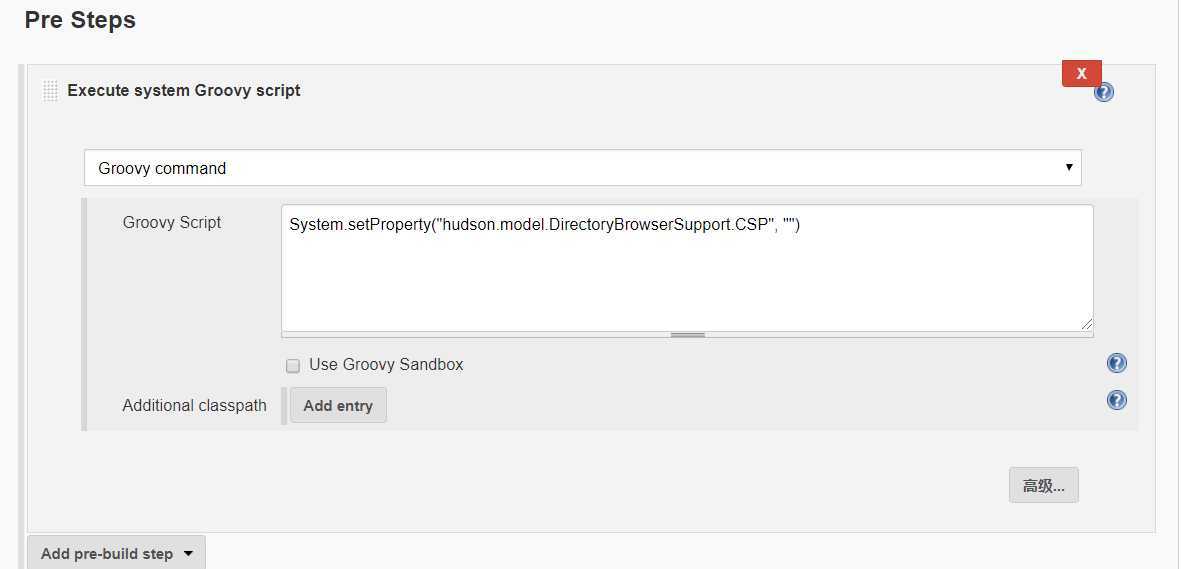Click the textarea corner resize grip
The image size is (1185, 569).
1086,323
